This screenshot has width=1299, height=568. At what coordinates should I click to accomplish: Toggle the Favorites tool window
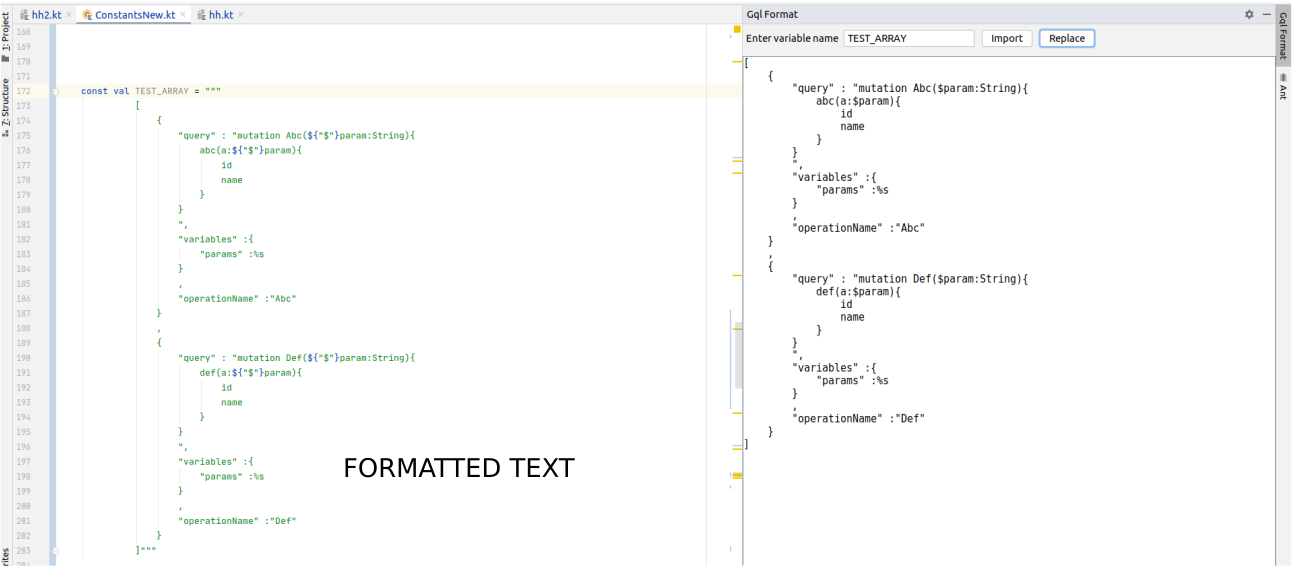click(6, 557)
